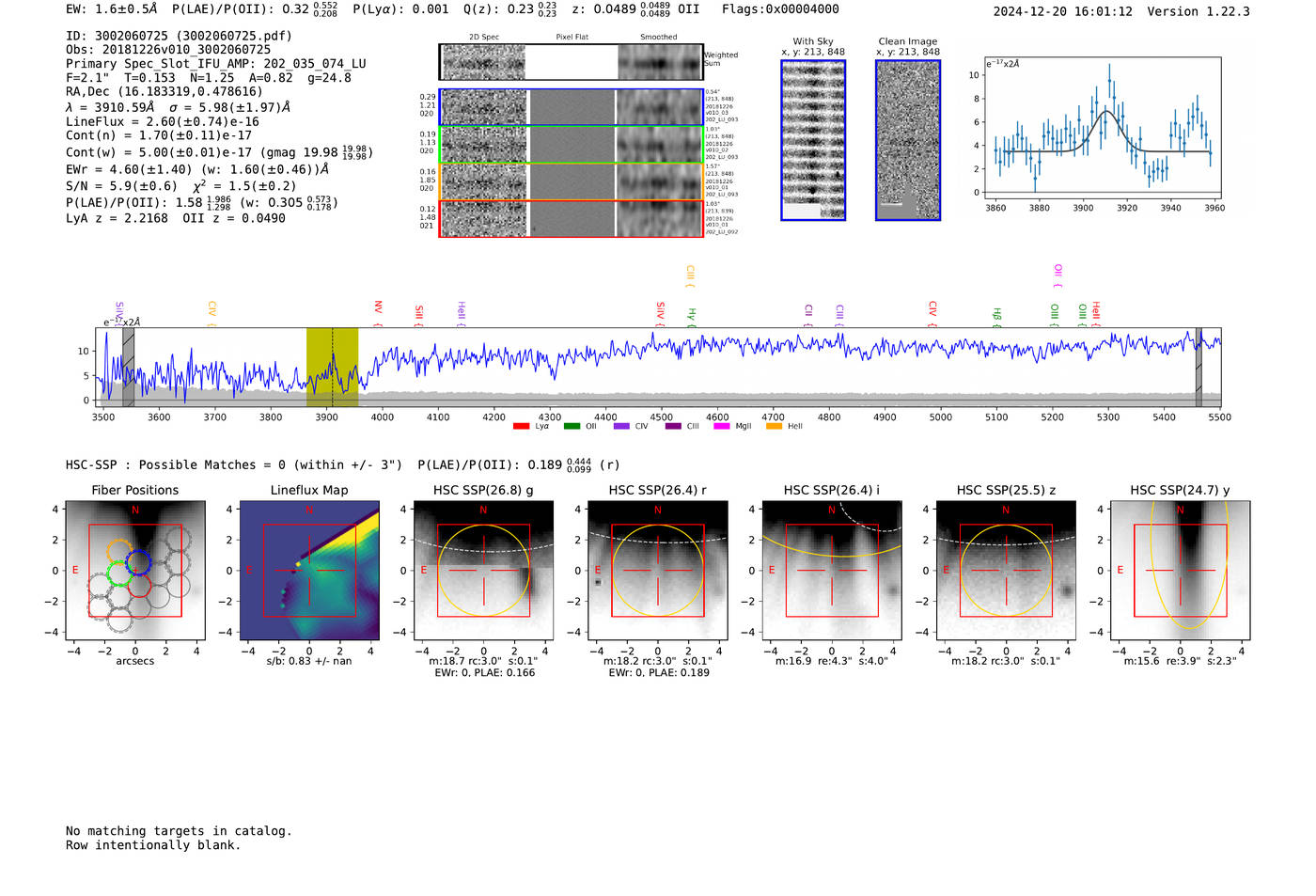
Task: Click the 'S/N = 5.9(±0.6)' line
Action: coord(181,186)
